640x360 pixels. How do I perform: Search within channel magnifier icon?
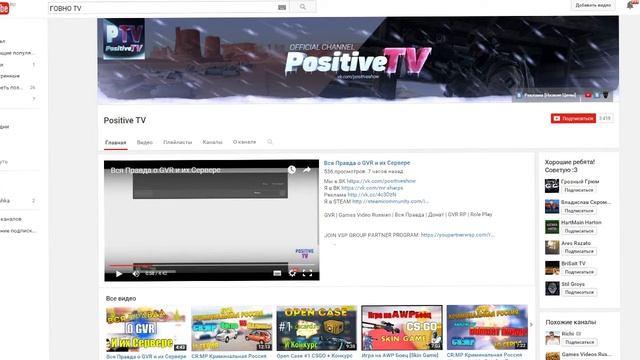270,142
